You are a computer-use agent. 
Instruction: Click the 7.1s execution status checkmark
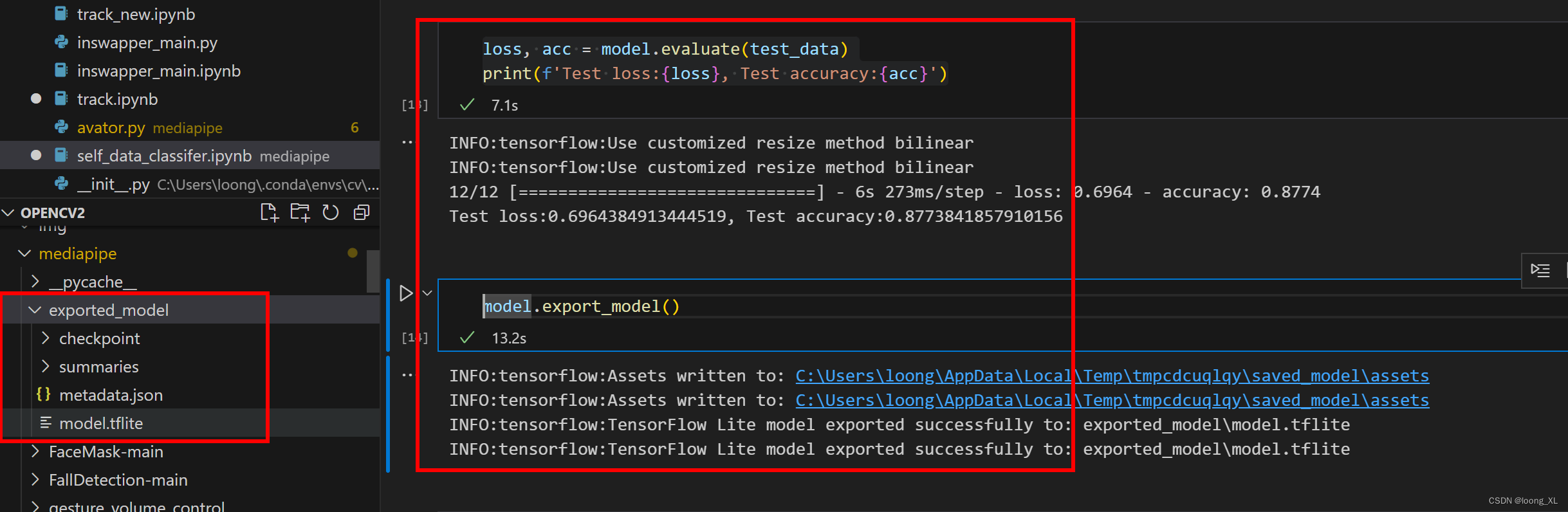[x=467, y=105]
